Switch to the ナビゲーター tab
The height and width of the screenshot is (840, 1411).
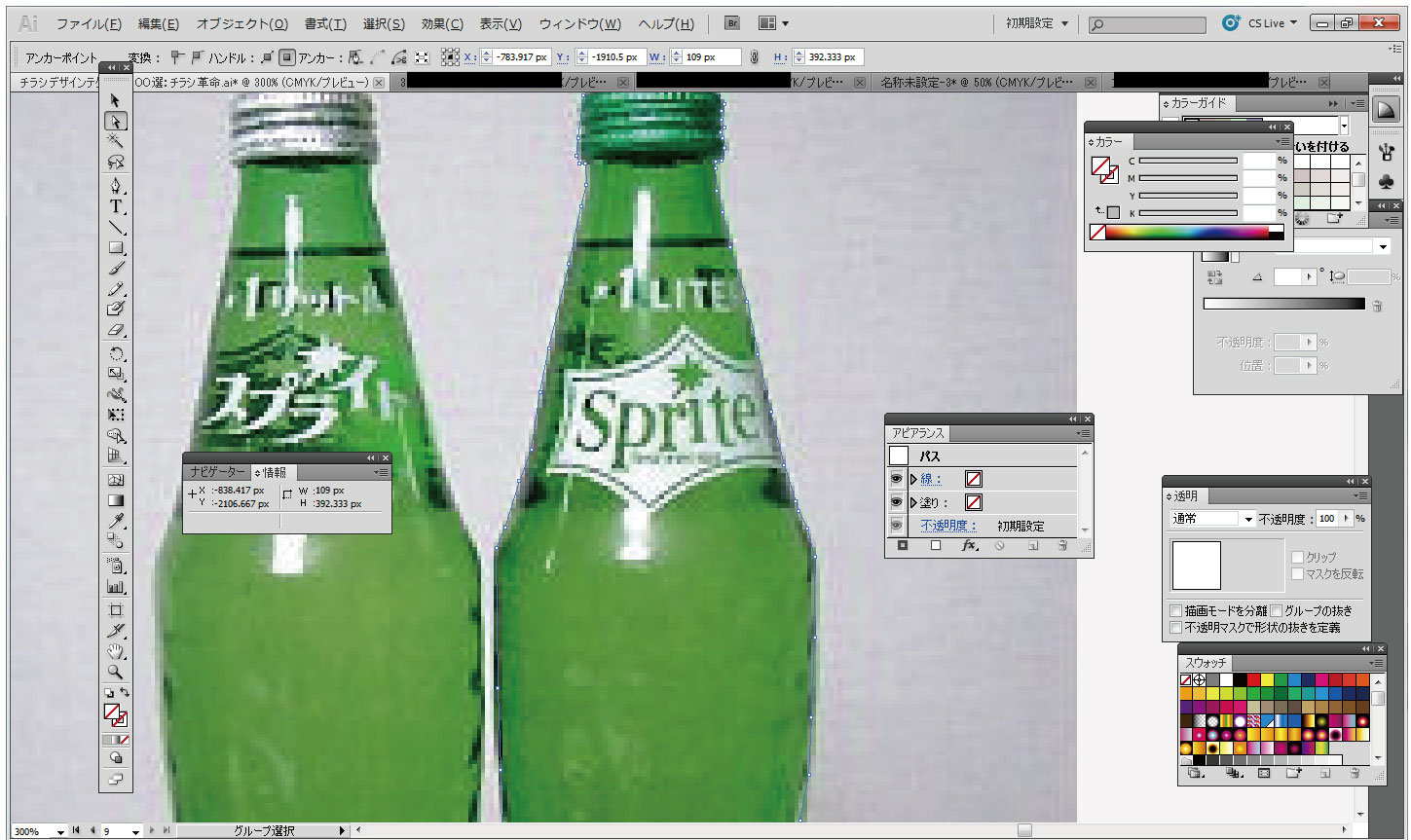point(218,472)
